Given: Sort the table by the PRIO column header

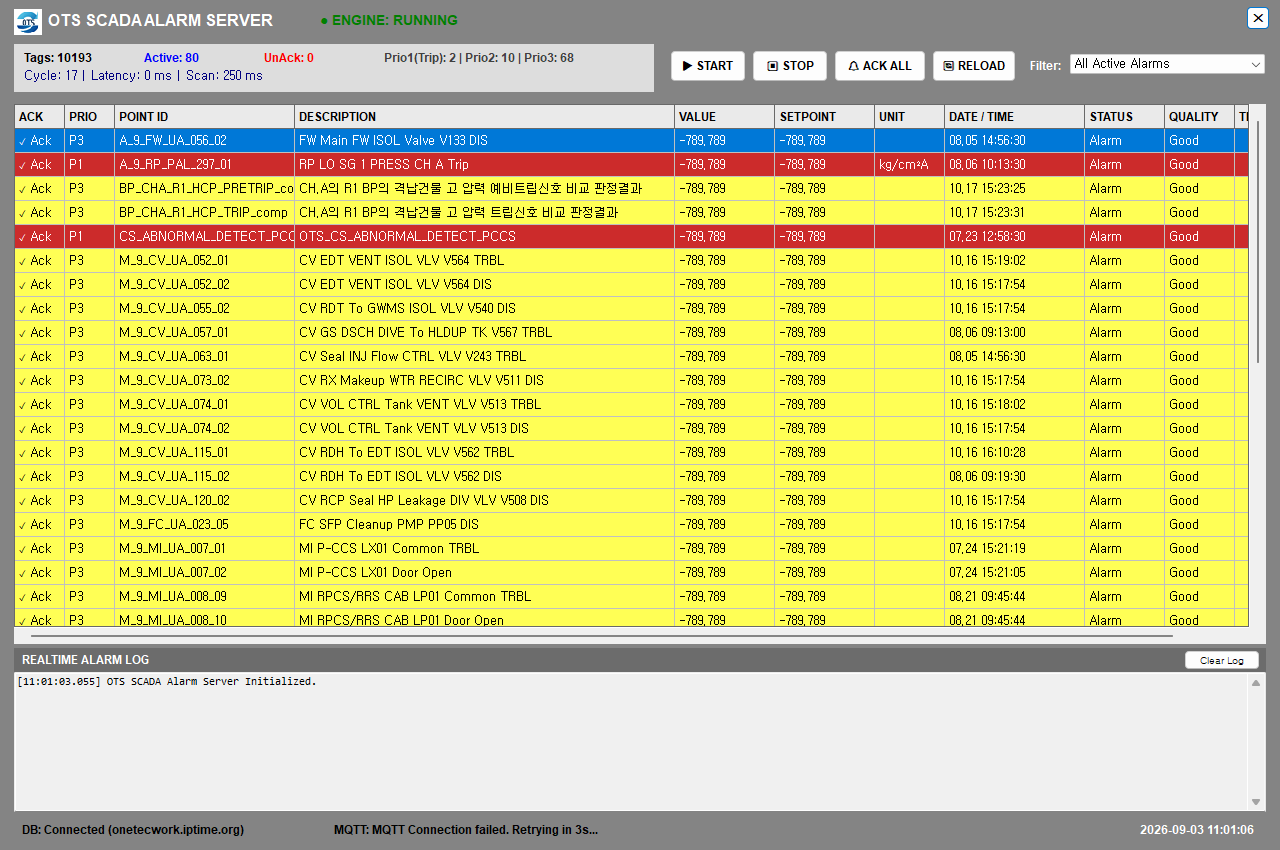Looking at the screenshot, I should click(90, 117).
